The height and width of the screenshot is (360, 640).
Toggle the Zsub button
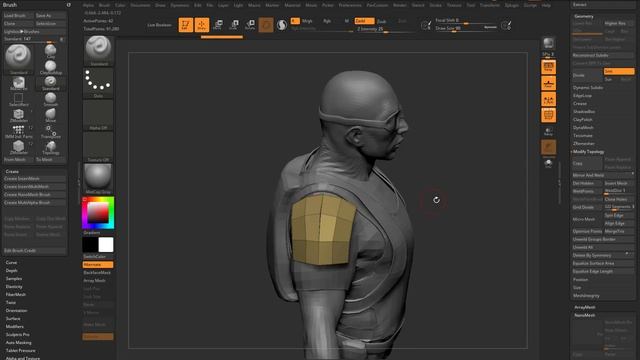coord(382,21)
